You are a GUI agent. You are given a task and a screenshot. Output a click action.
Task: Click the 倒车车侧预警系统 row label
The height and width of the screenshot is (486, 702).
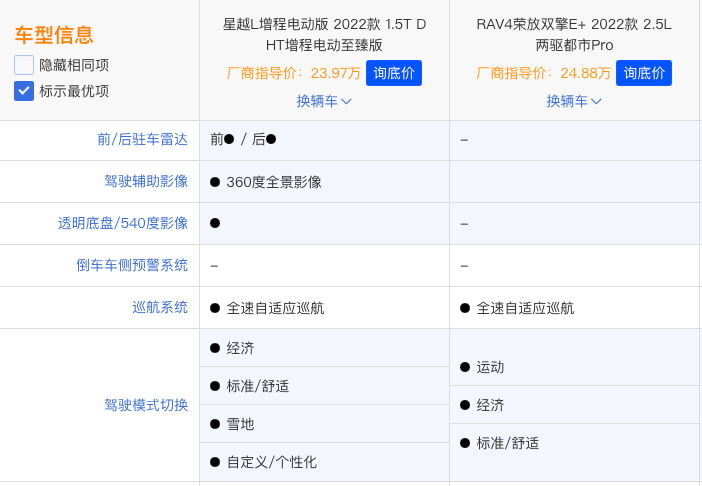coord(132,265)
